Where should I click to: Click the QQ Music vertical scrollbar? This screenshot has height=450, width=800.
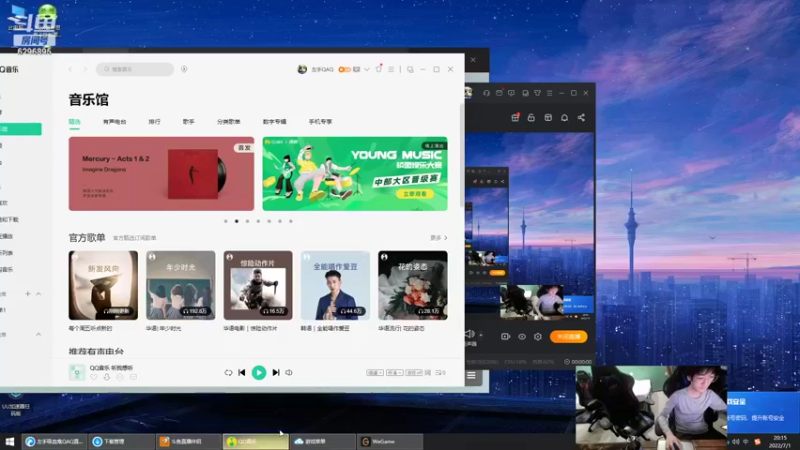click(462, 156)
